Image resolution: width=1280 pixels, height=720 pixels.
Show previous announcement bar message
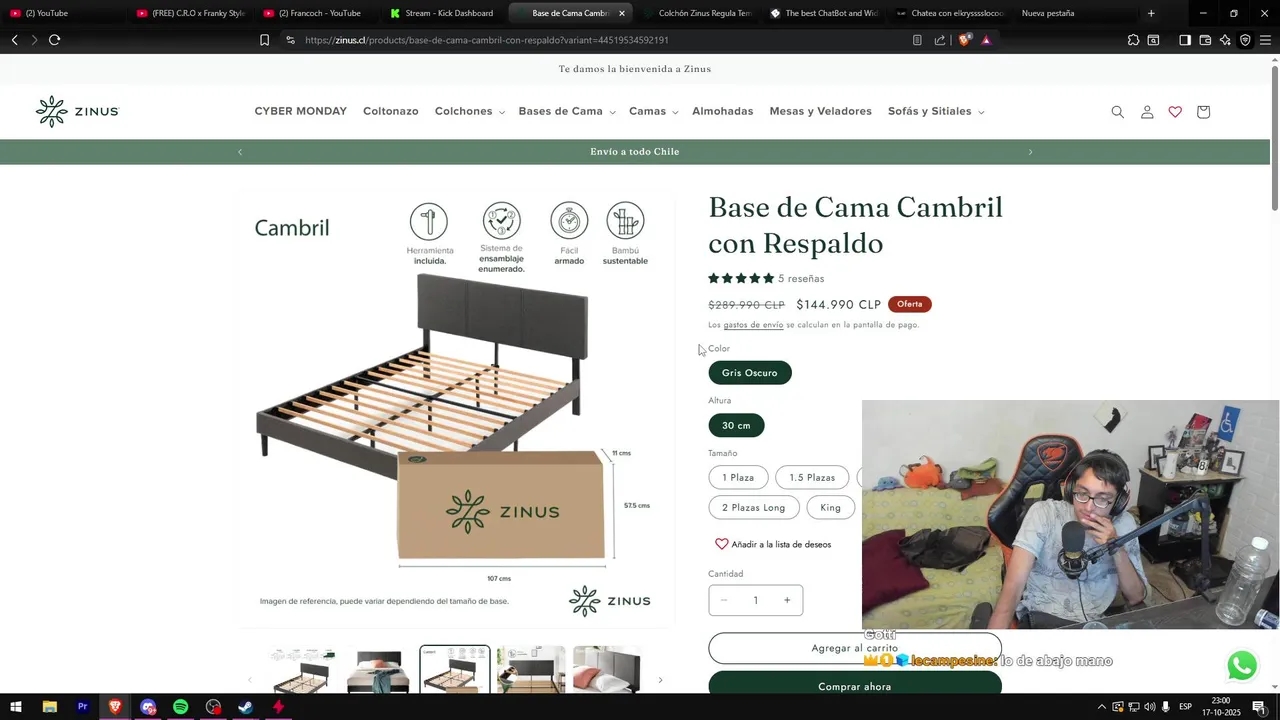(240, 152)
